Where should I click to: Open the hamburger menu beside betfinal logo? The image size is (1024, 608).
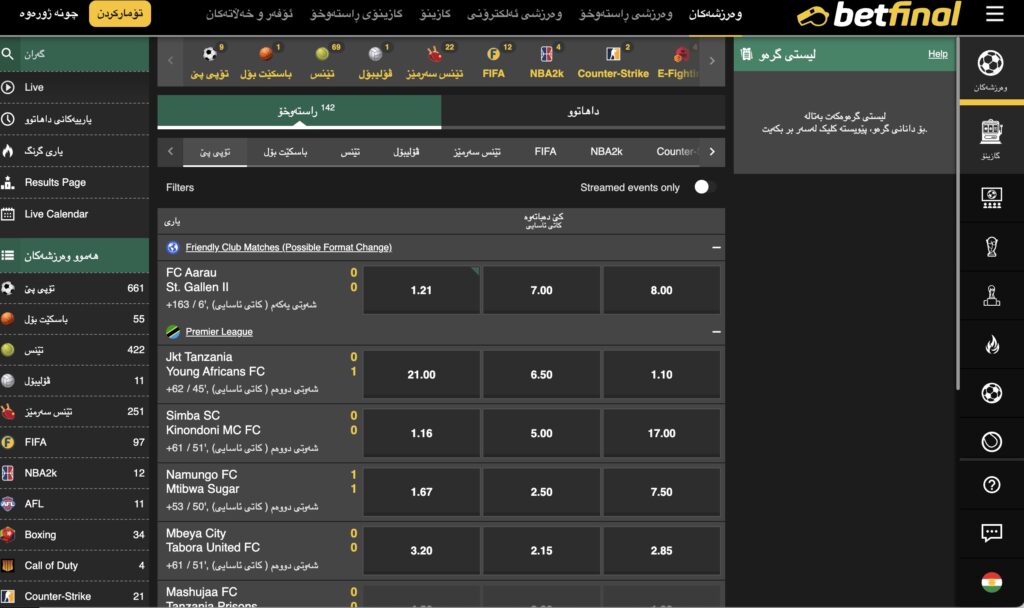[994, 14]
